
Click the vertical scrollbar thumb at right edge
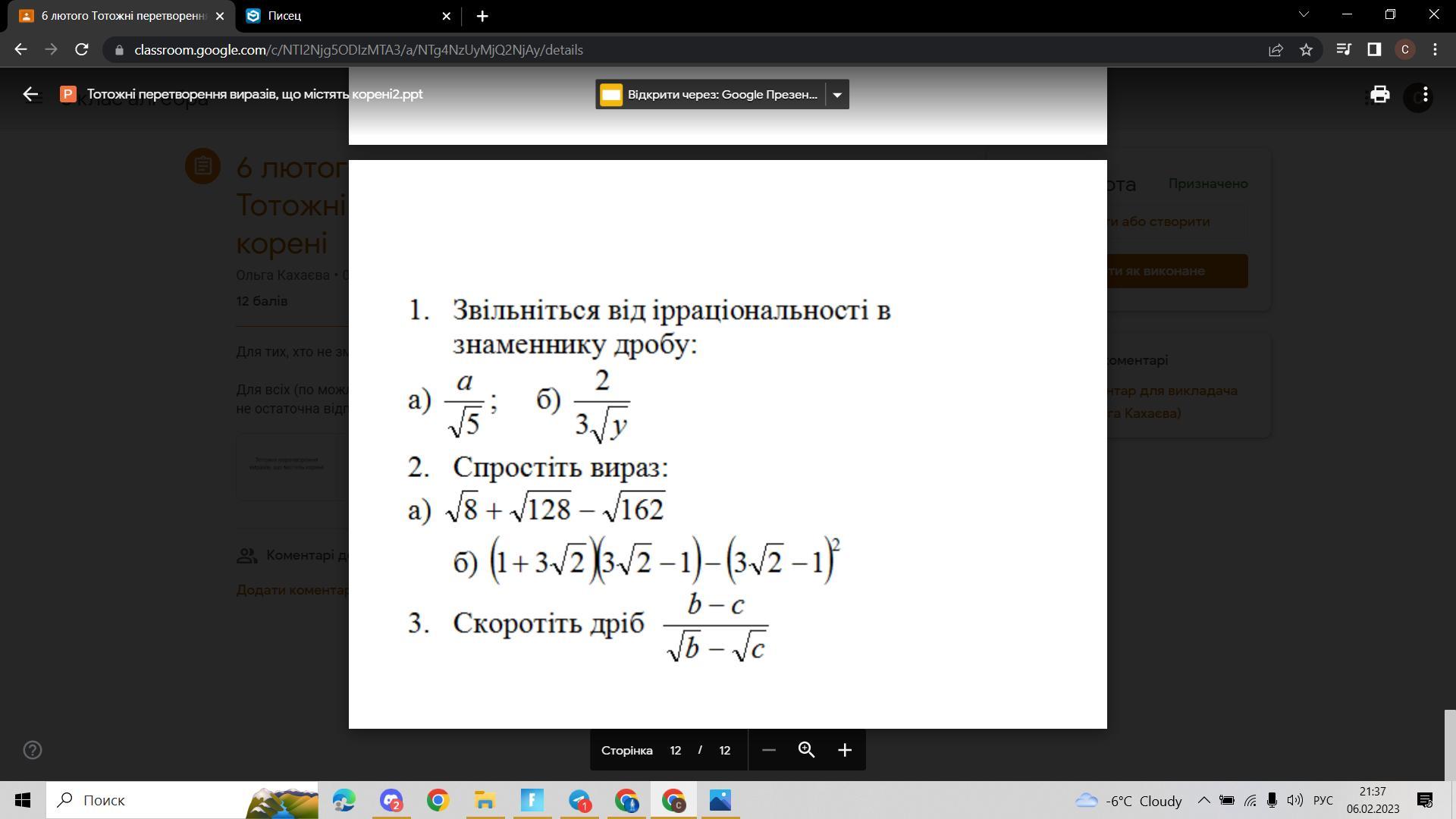click(1450, 745)
